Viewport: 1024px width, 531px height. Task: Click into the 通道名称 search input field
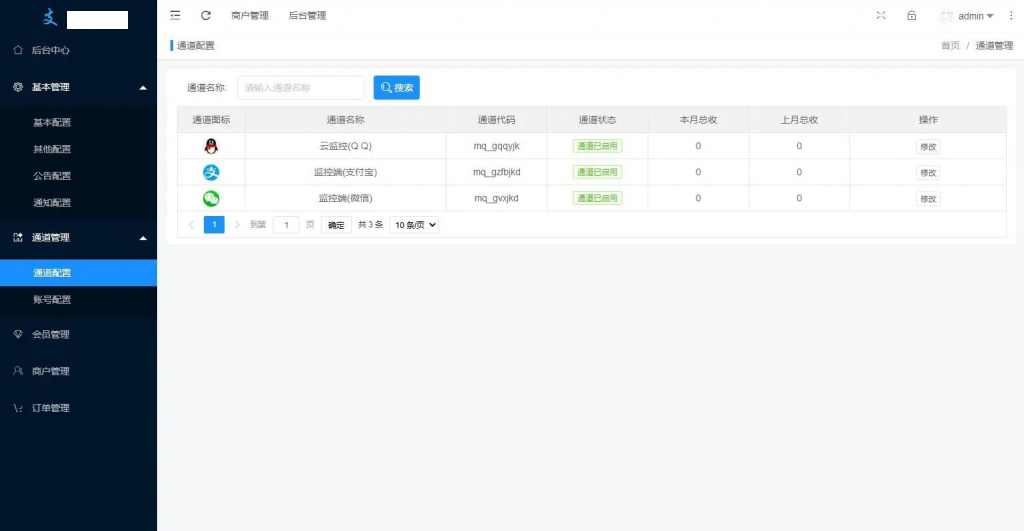click(300, 88)
